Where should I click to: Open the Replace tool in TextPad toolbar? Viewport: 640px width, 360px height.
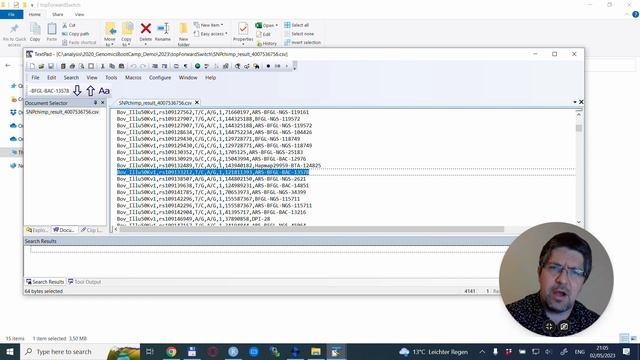click(247, 66)
